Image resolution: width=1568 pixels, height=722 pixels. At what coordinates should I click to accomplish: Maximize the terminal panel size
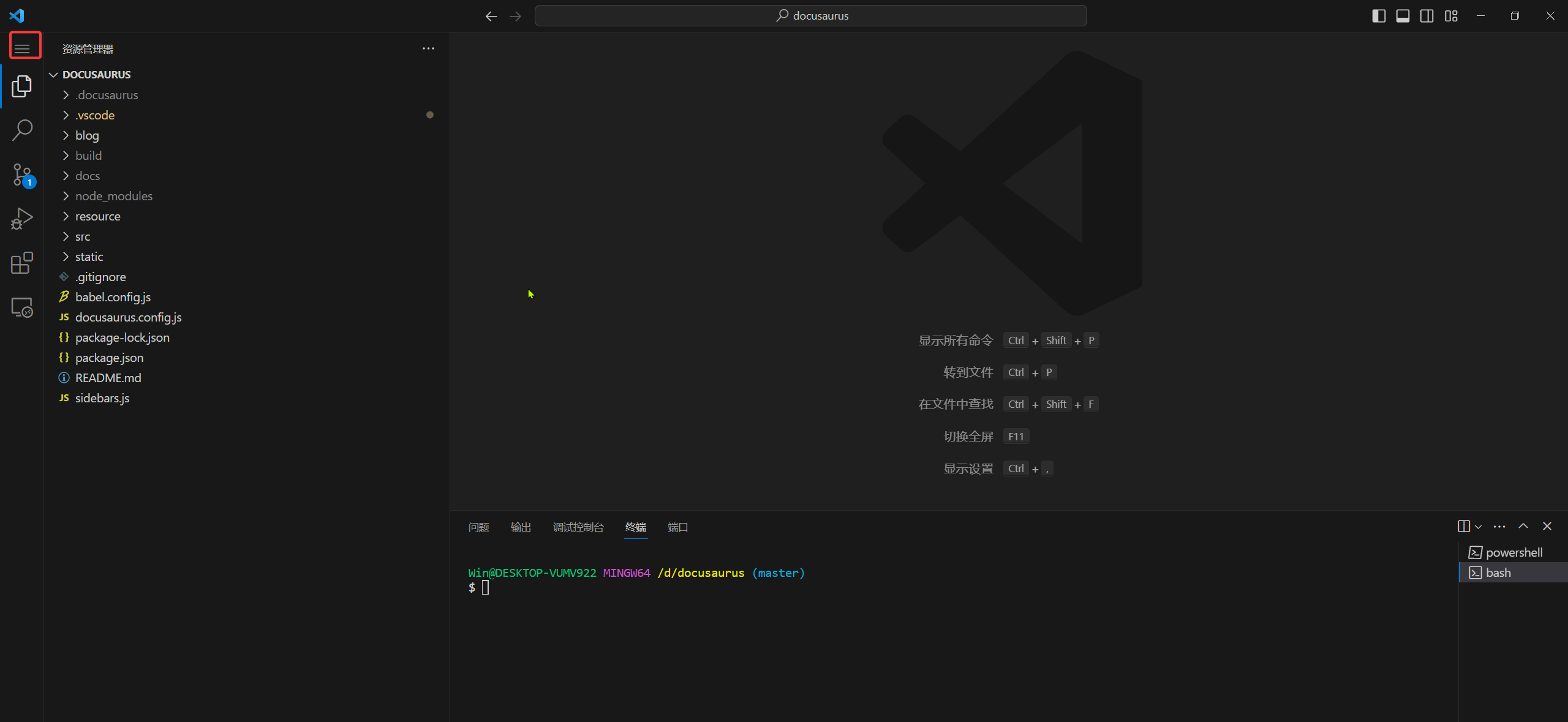pyautogui.click(x=1523, y=526)
